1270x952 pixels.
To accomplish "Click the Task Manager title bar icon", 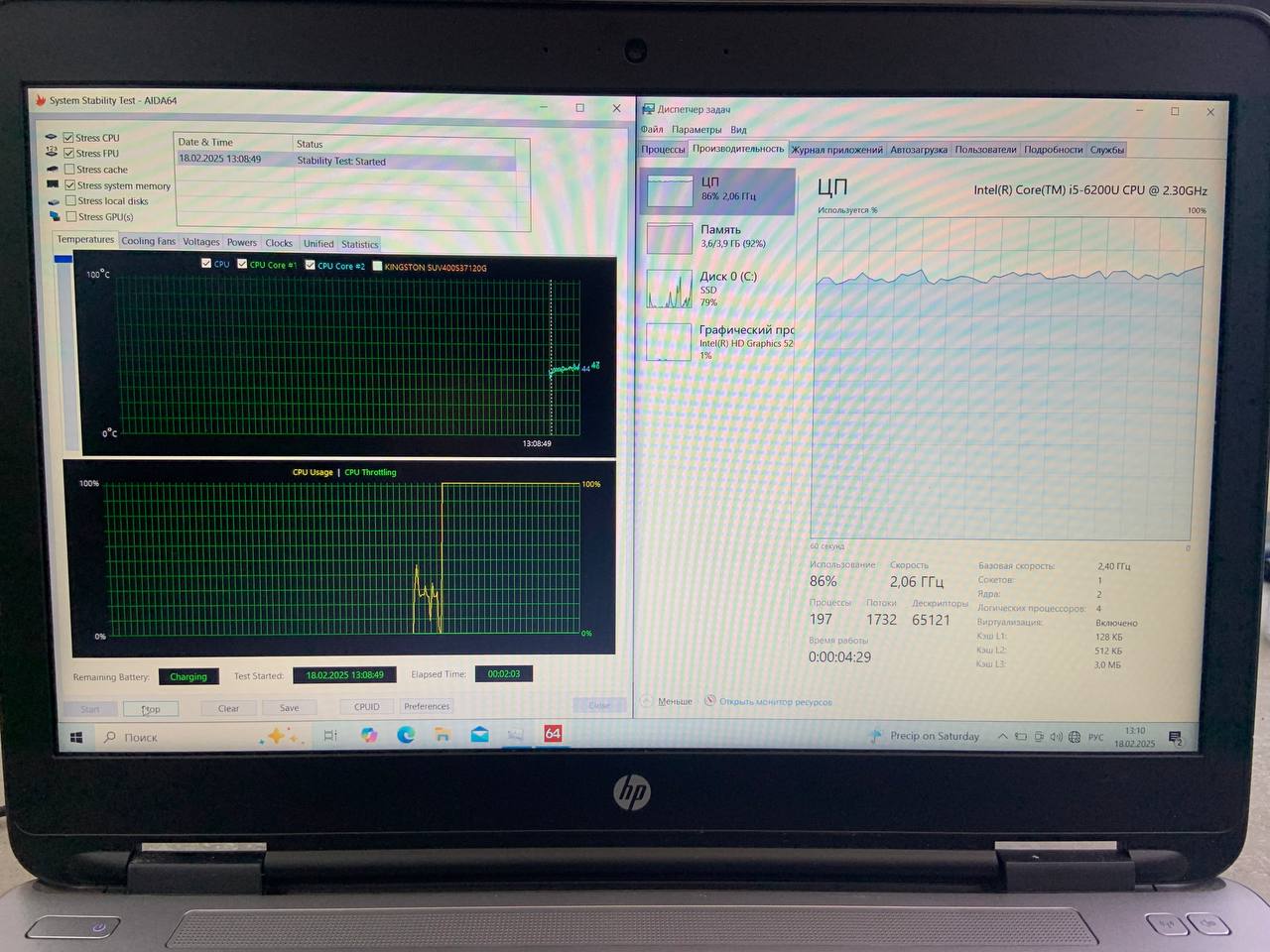I will point(647,109).
